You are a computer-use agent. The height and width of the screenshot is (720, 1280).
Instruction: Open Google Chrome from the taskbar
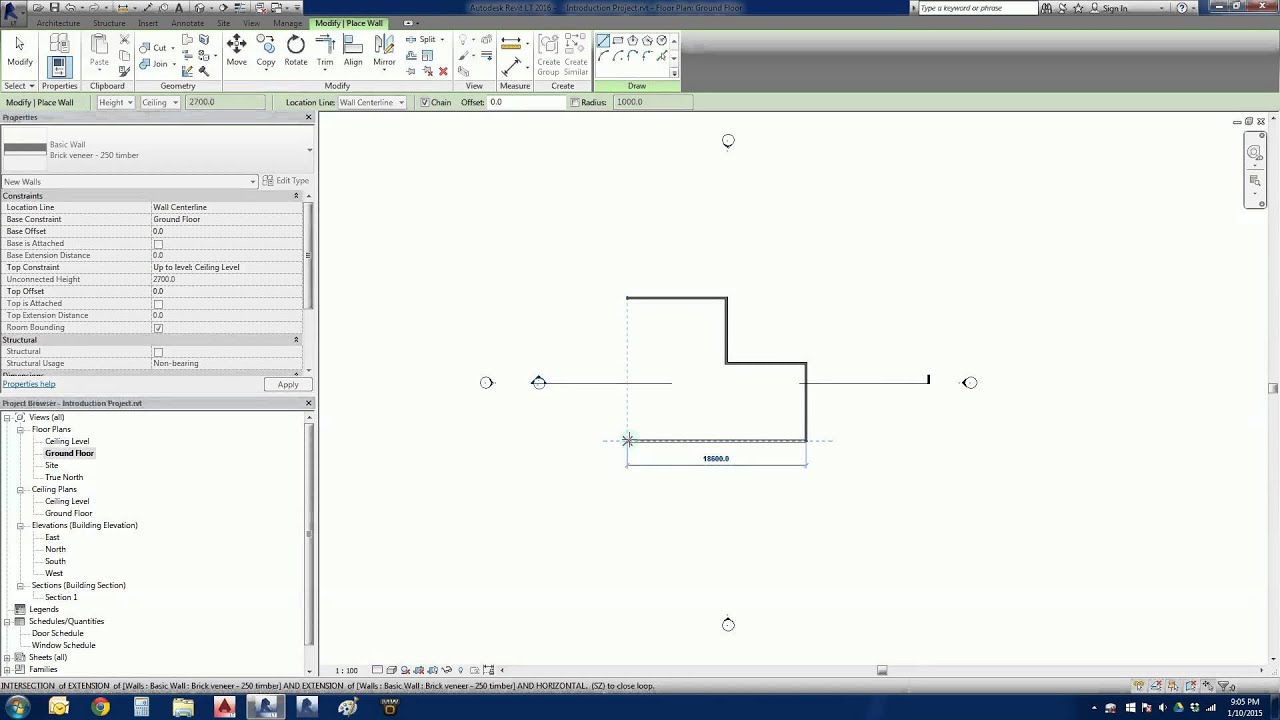99,707
